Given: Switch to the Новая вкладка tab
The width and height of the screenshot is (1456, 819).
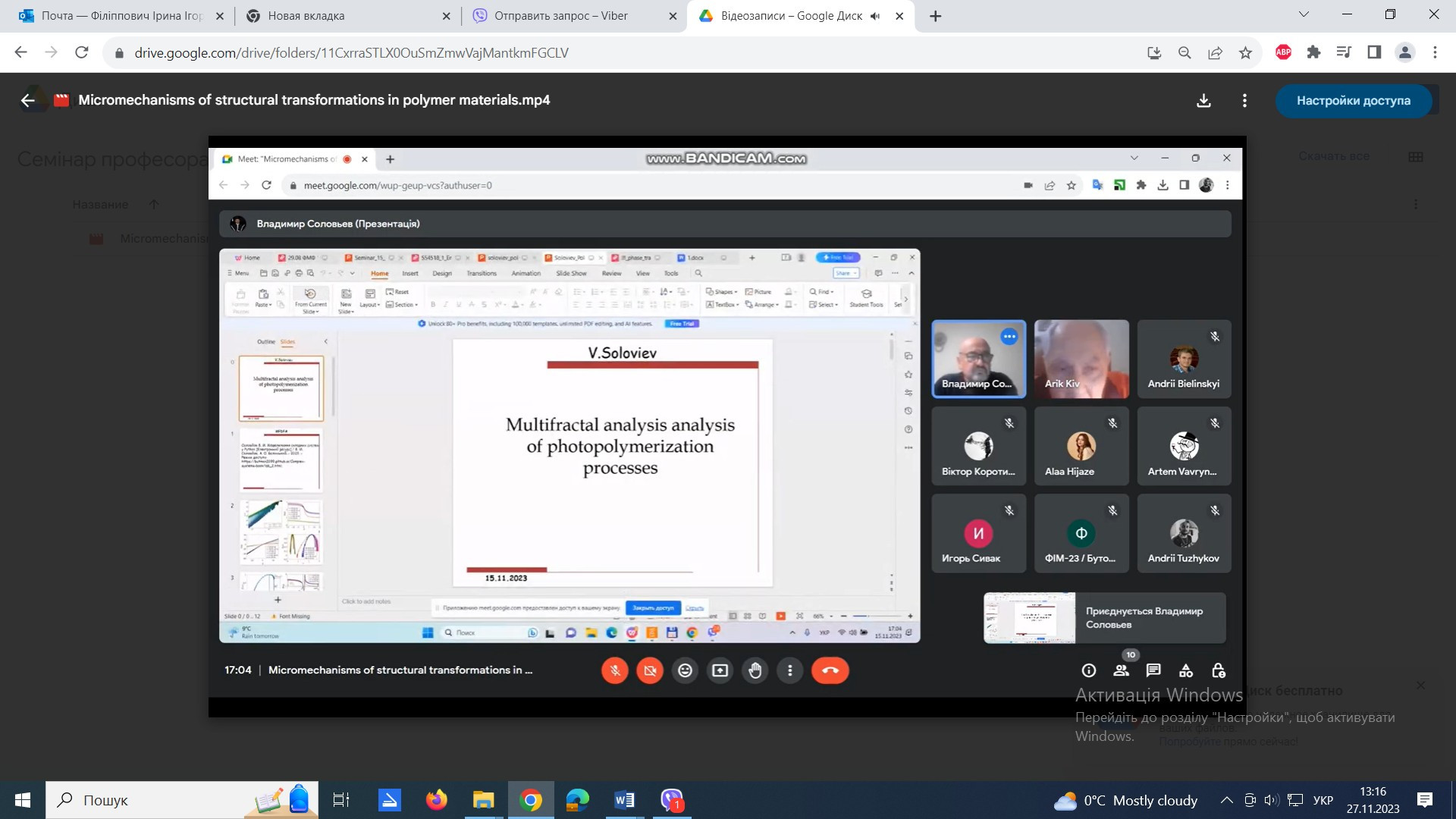Looking at the screenshot, I should click(306, 16).
